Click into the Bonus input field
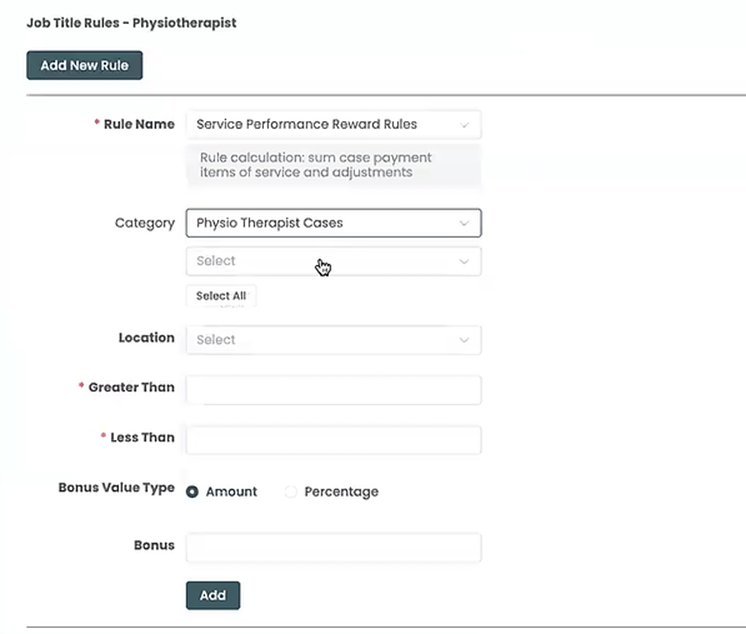The height and width of the screenshot is (634, 746). [x=333, y=547]
